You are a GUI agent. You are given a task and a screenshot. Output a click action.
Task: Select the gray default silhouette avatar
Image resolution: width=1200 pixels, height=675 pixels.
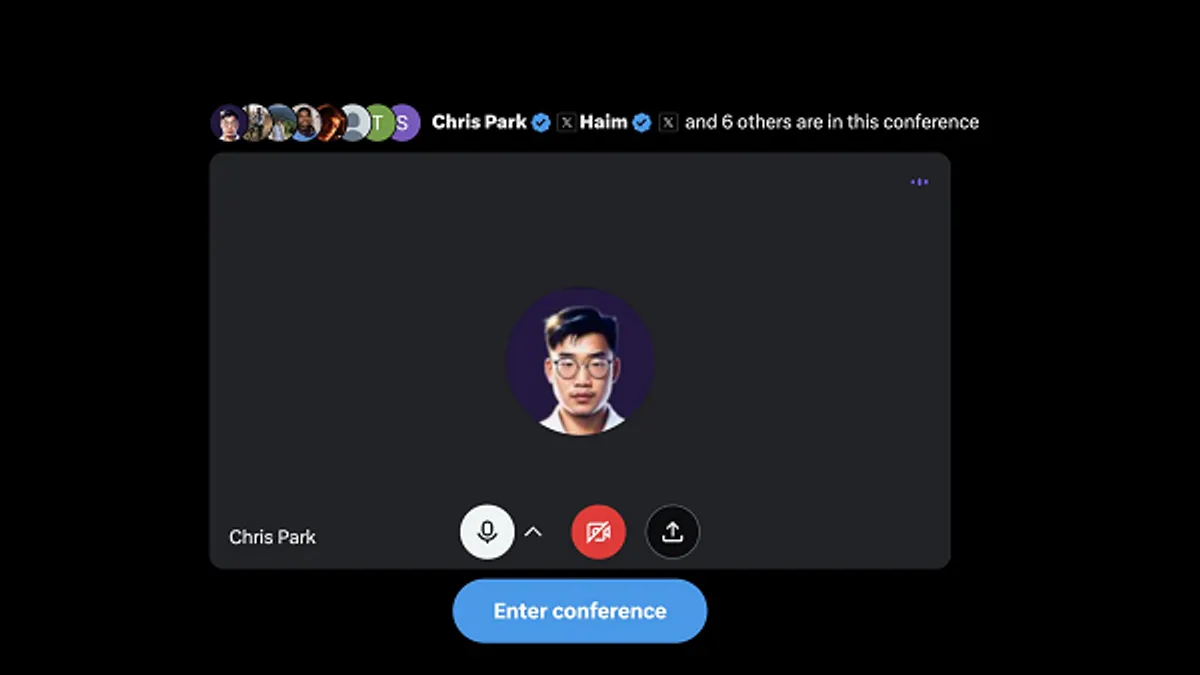pos(353,123)
